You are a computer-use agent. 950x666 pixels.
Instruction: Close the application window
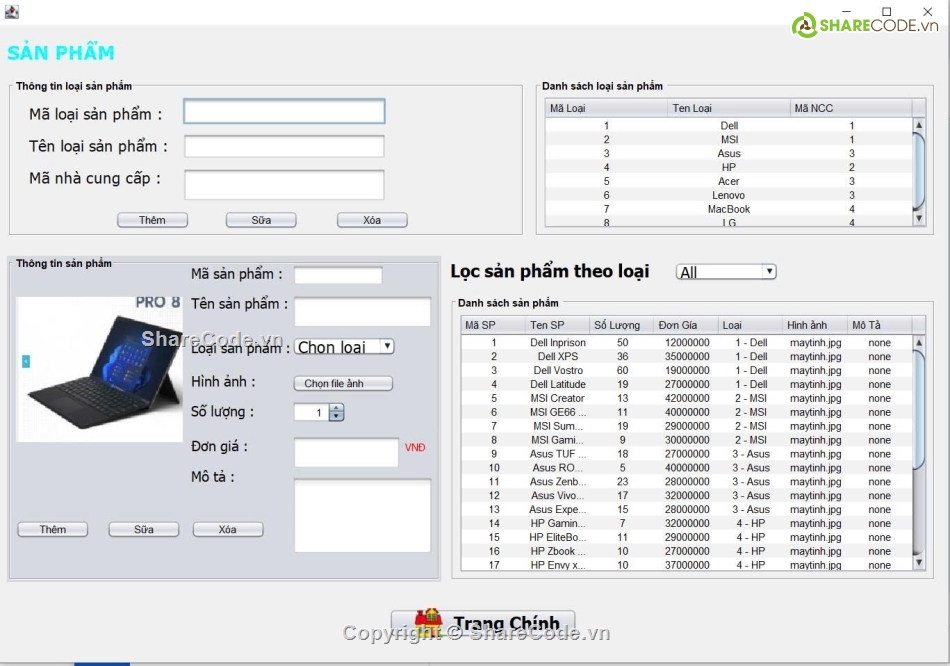[928, 12]
